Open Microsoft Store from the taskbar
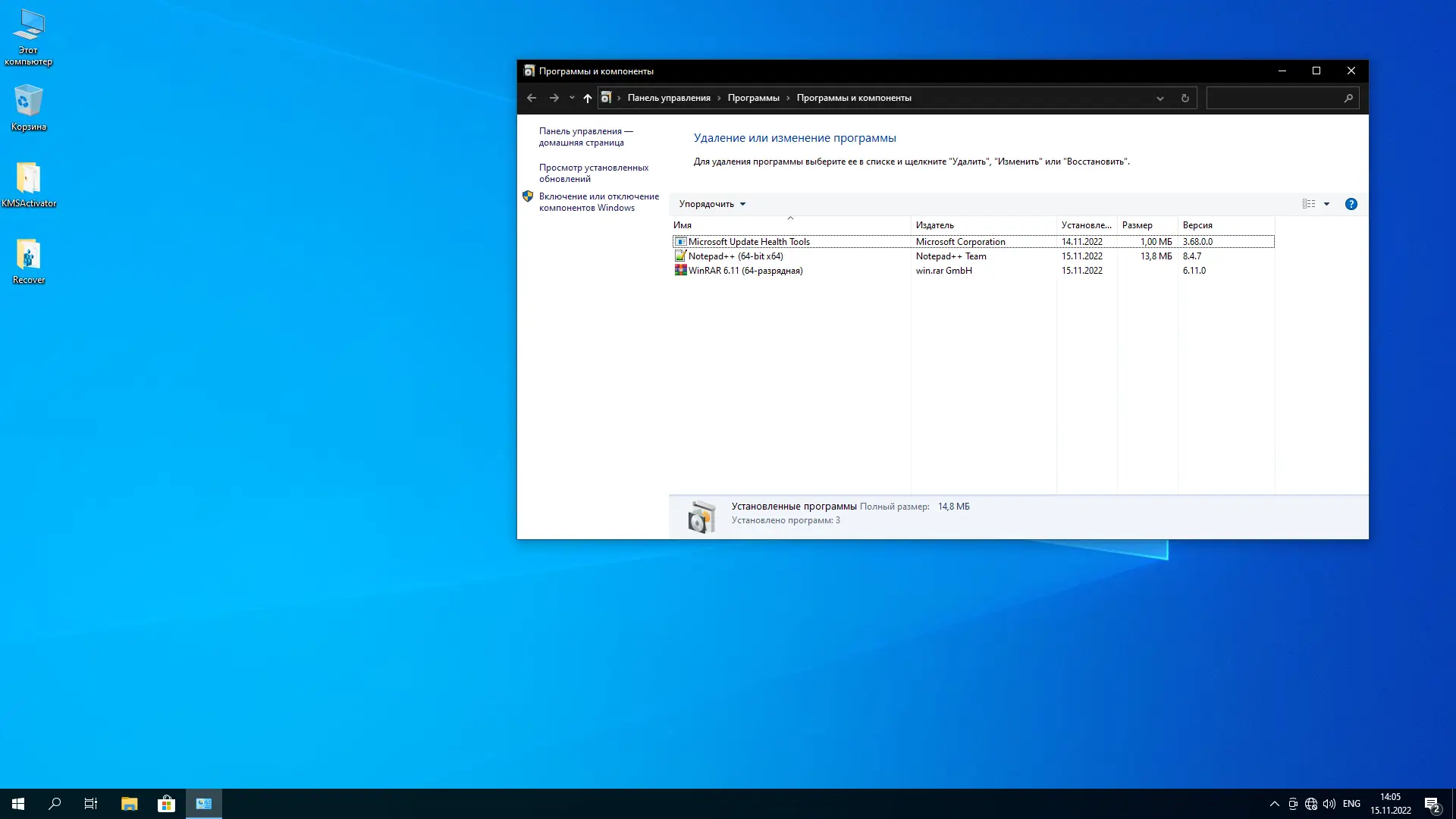The image size is (1456, 819). [x=166, y=804]
